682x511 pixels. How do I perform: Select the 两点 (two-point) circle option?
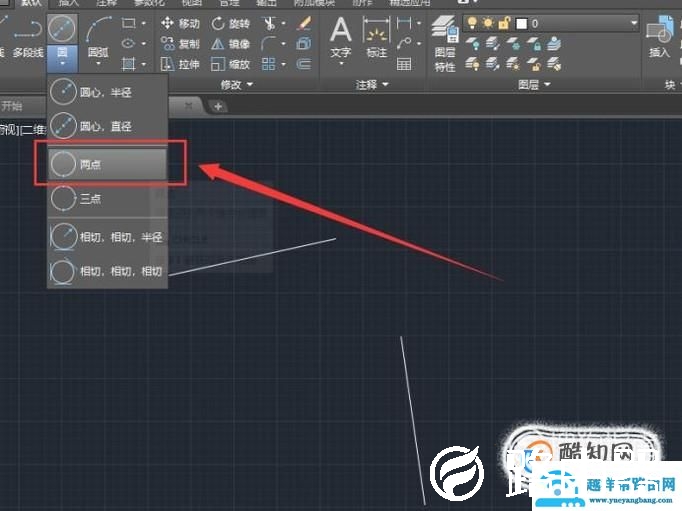(107, 164)
